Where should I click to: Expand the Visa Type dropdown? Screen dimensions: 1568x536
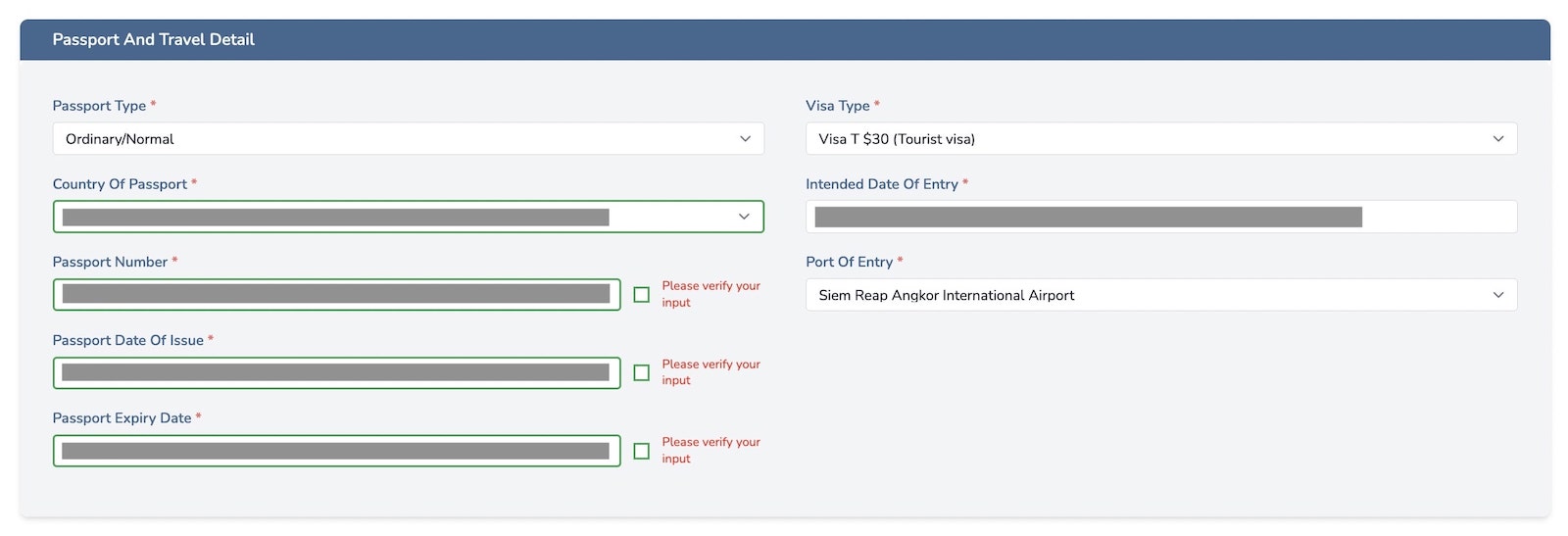tap(1160, 139)
